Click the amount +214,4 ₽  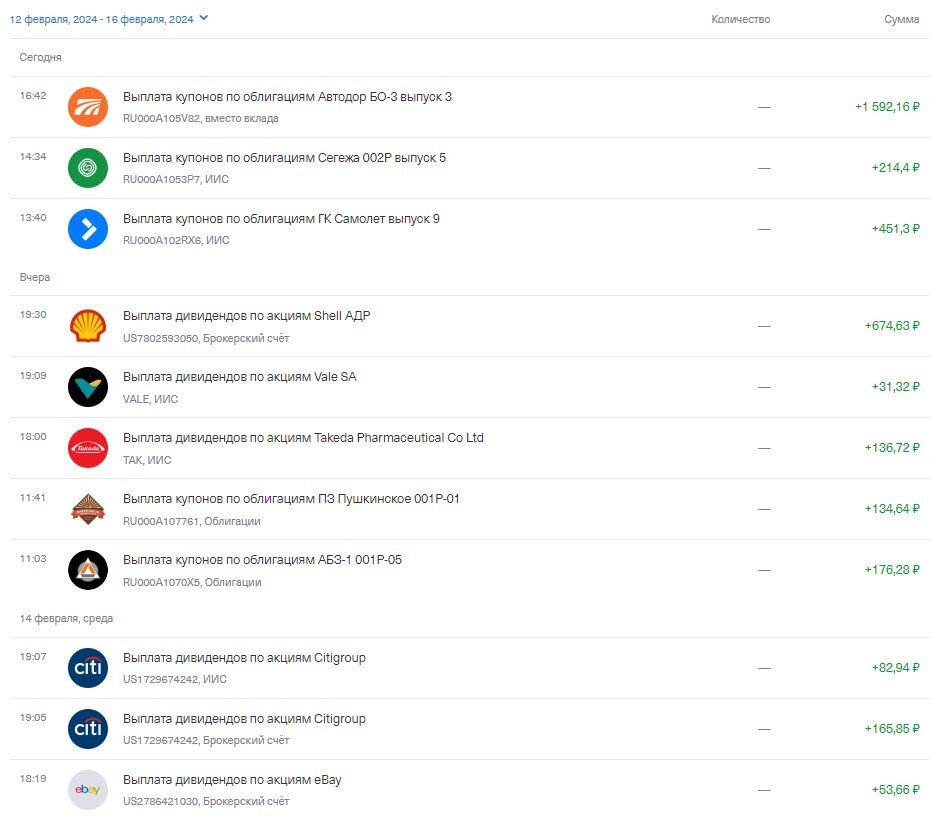896,168
